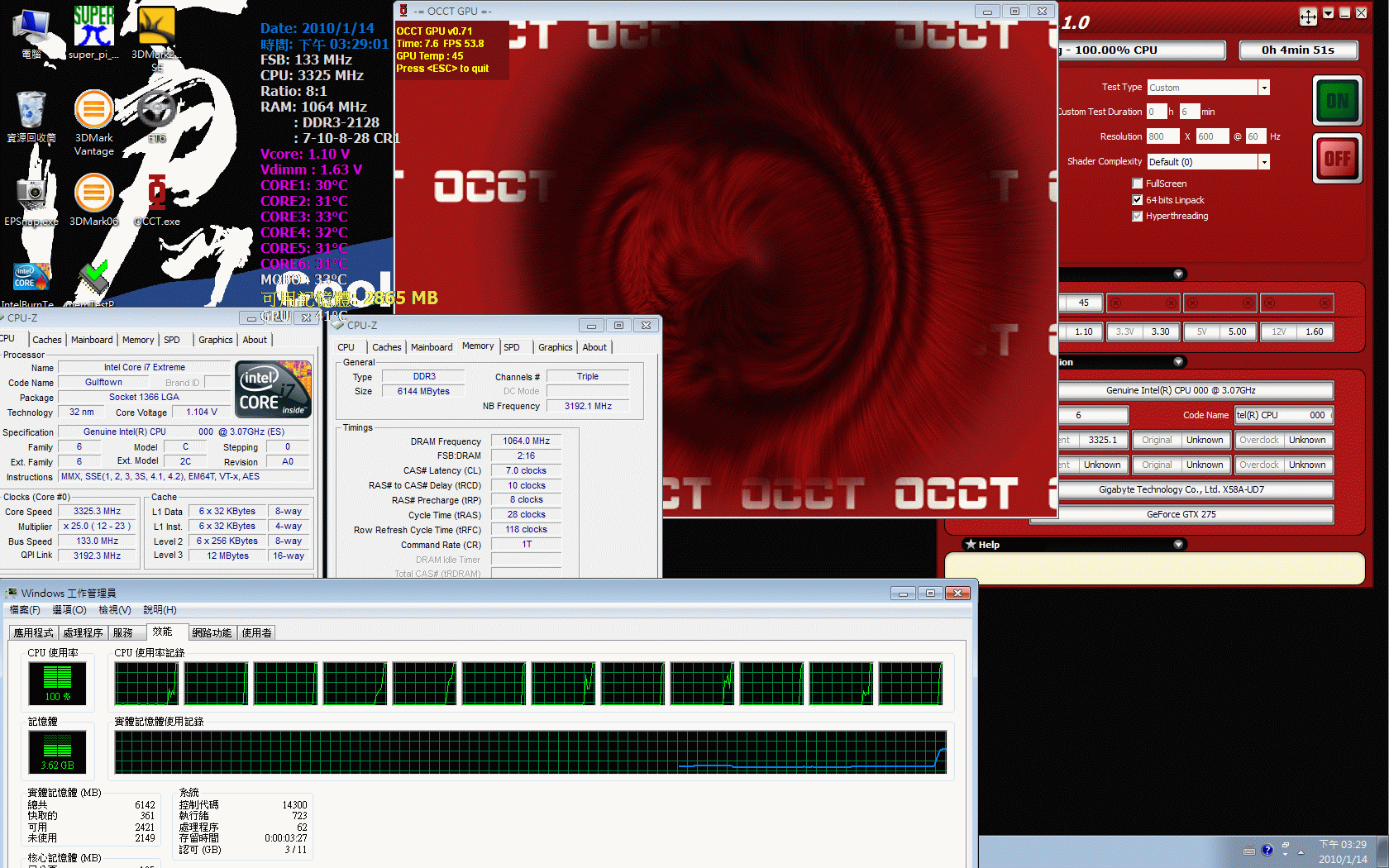
Task: Minimize OCCT with its underscore icon
Action: [1344, 13]
